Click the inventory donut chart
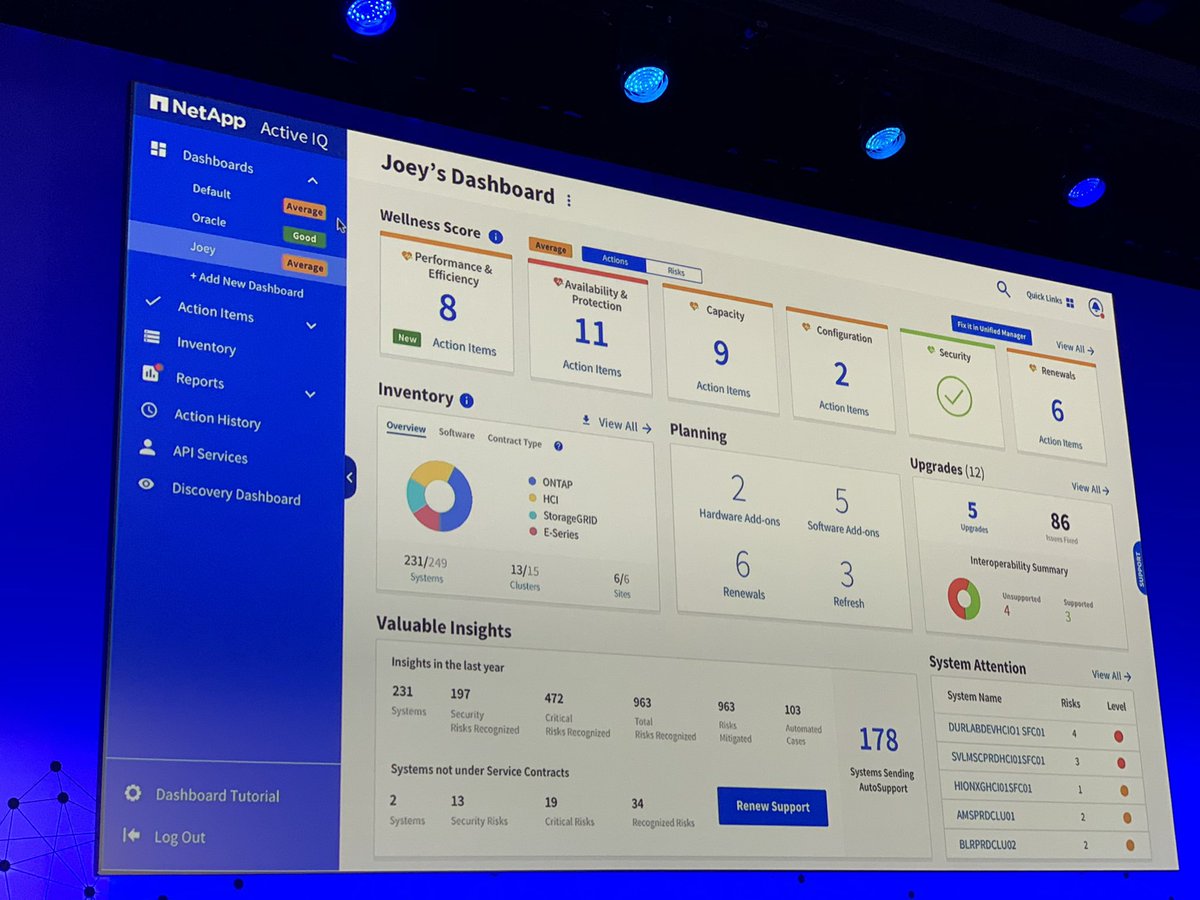The height and width of the screenshot is (900, 1200). [x=439, y=496]
